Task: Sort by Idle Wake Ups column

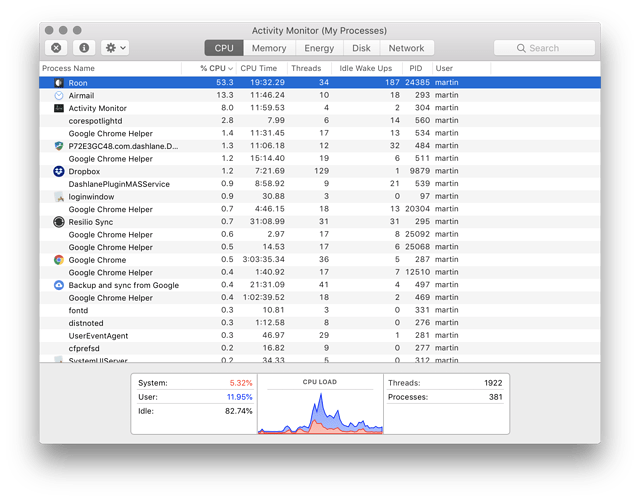Action: 367,68
